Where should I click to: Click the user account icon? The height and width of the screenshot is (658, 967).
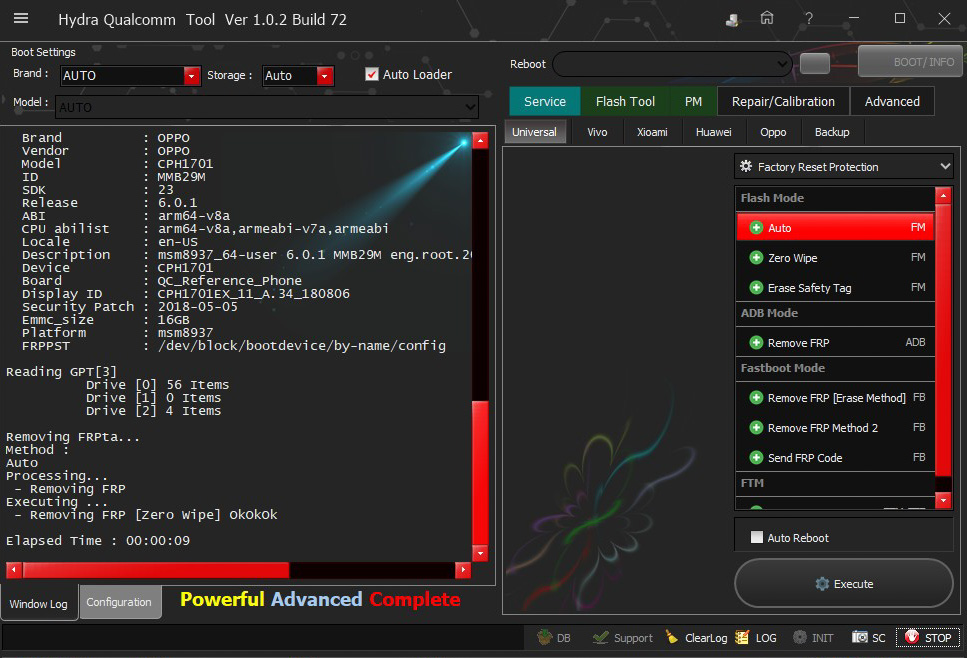(733, 19)
